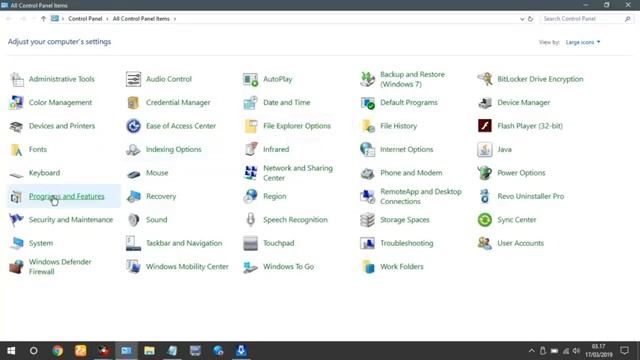
Task: Click the Sync Center link
Action: (517, 220)
